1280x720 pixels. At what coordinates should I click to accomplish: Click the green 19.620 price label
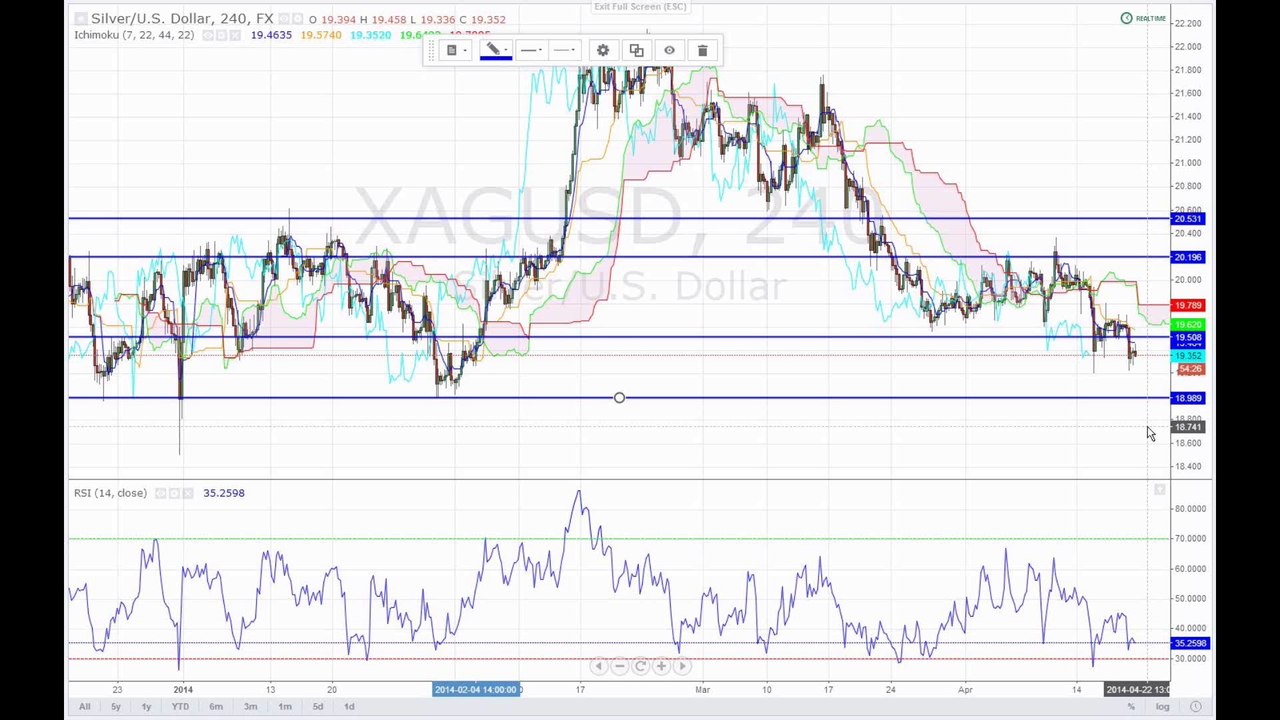(x=1188, y=325)
